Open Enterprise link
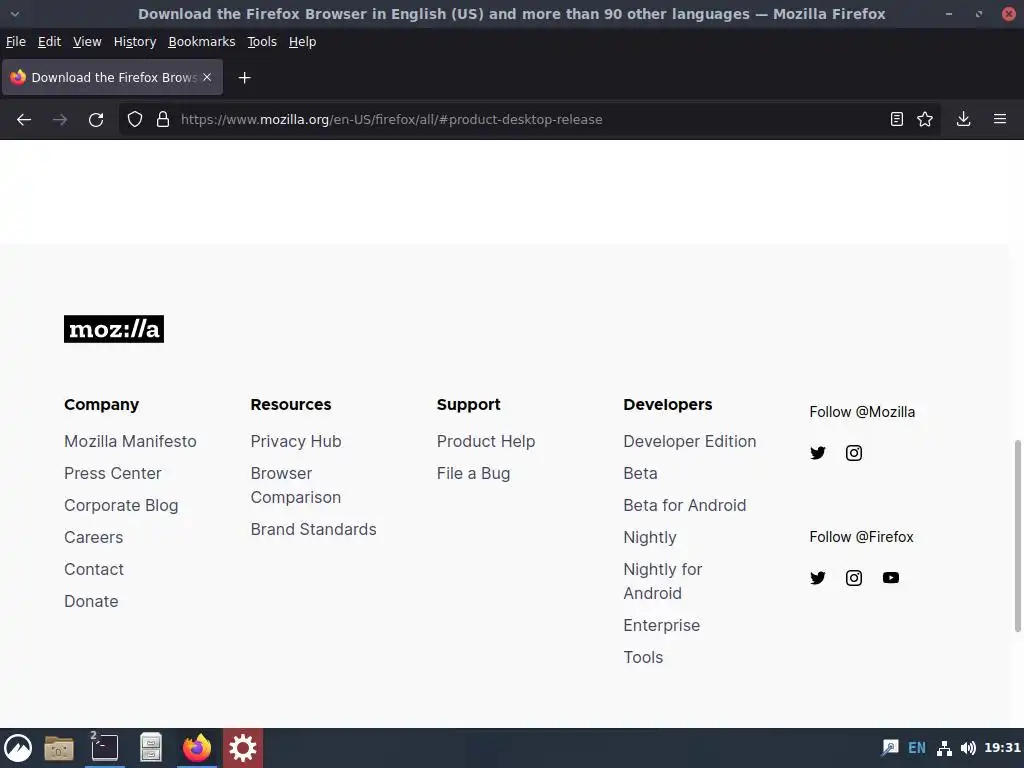The width and height of the screenshot is (1024, 768). tap(662, 626)
